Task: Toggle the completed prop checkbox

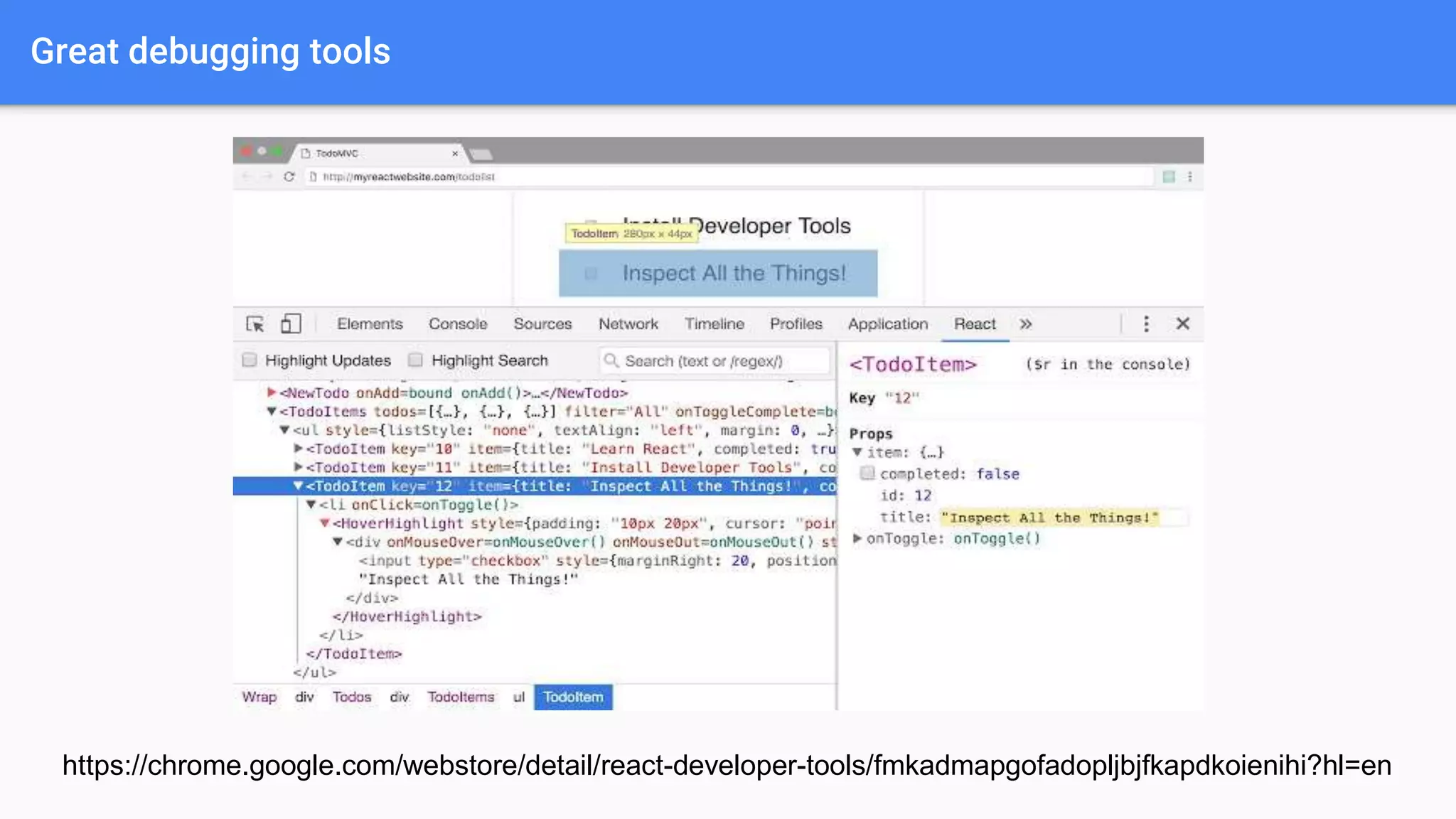Action: tap(867, 473)
